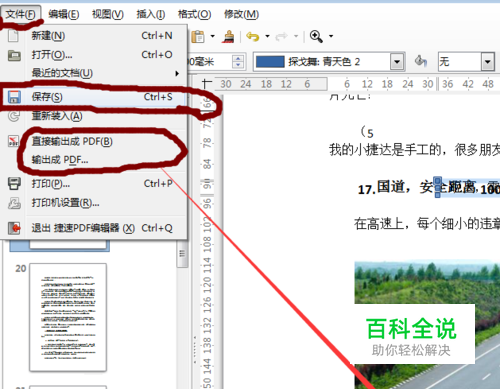Click the paint bucket fill icon
The height and width of the screenshot is (389, 500).
pyautogui.click(x=421, y=61)
